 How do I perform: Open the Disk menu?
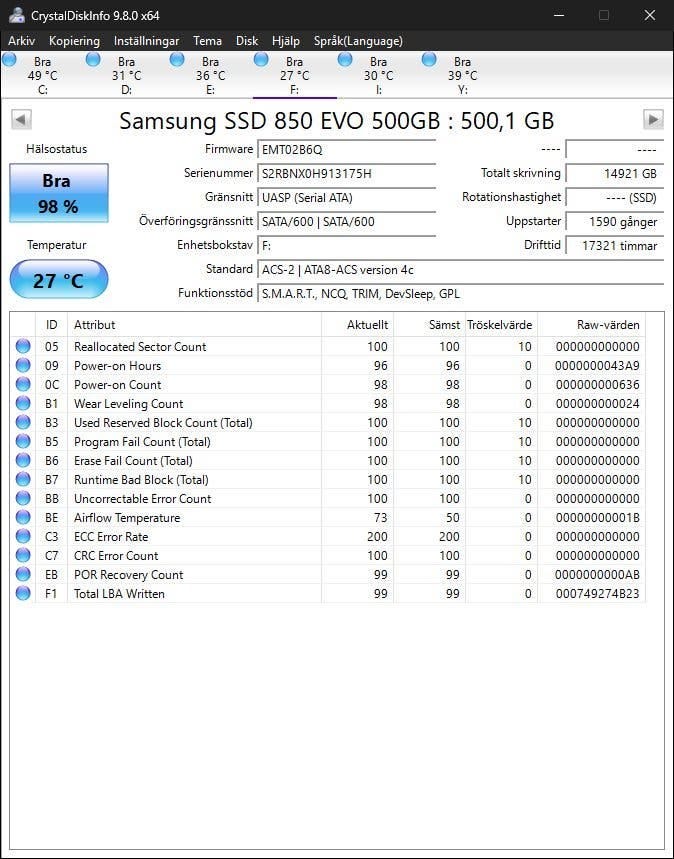(247, 41)
